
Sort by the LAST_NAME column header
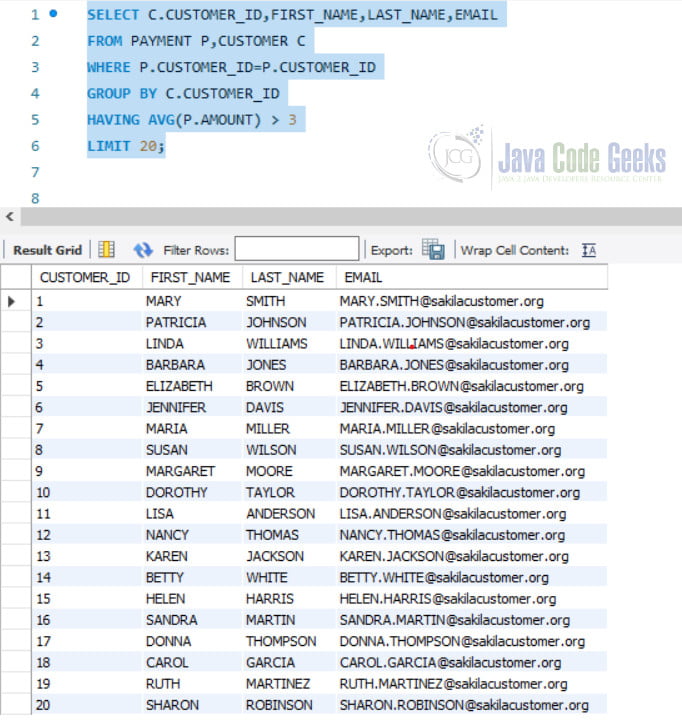tap(287, 277)
